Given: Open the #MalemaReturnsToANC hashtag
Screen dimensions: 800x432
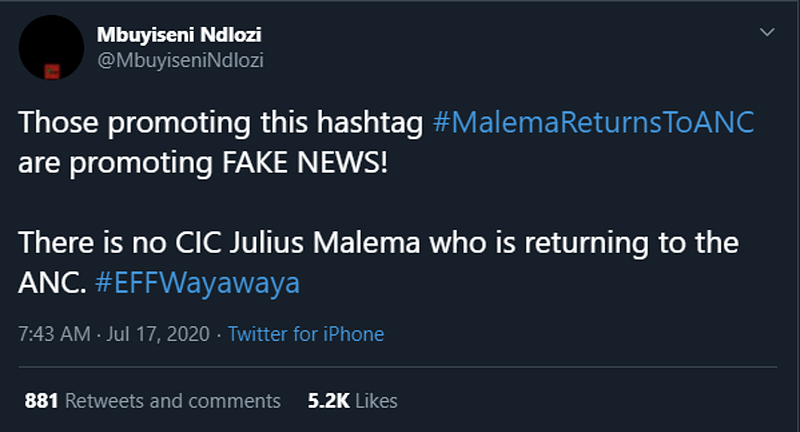Looking at the screenshot, I should (594, 122).
